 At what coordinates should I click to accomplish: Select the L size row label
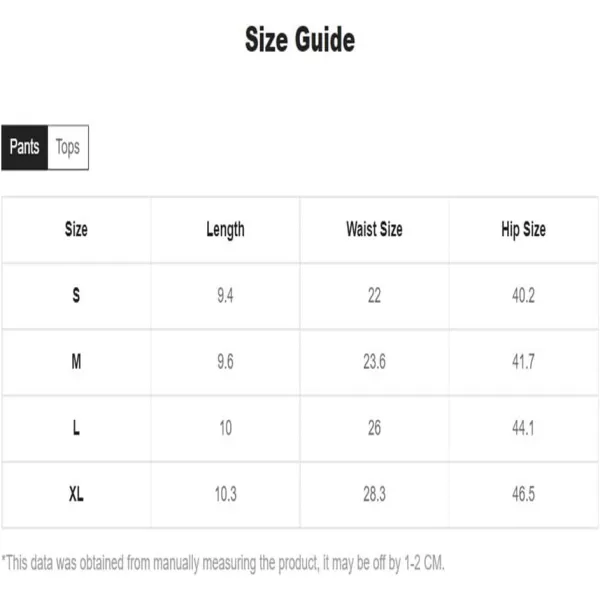[76, 428]
